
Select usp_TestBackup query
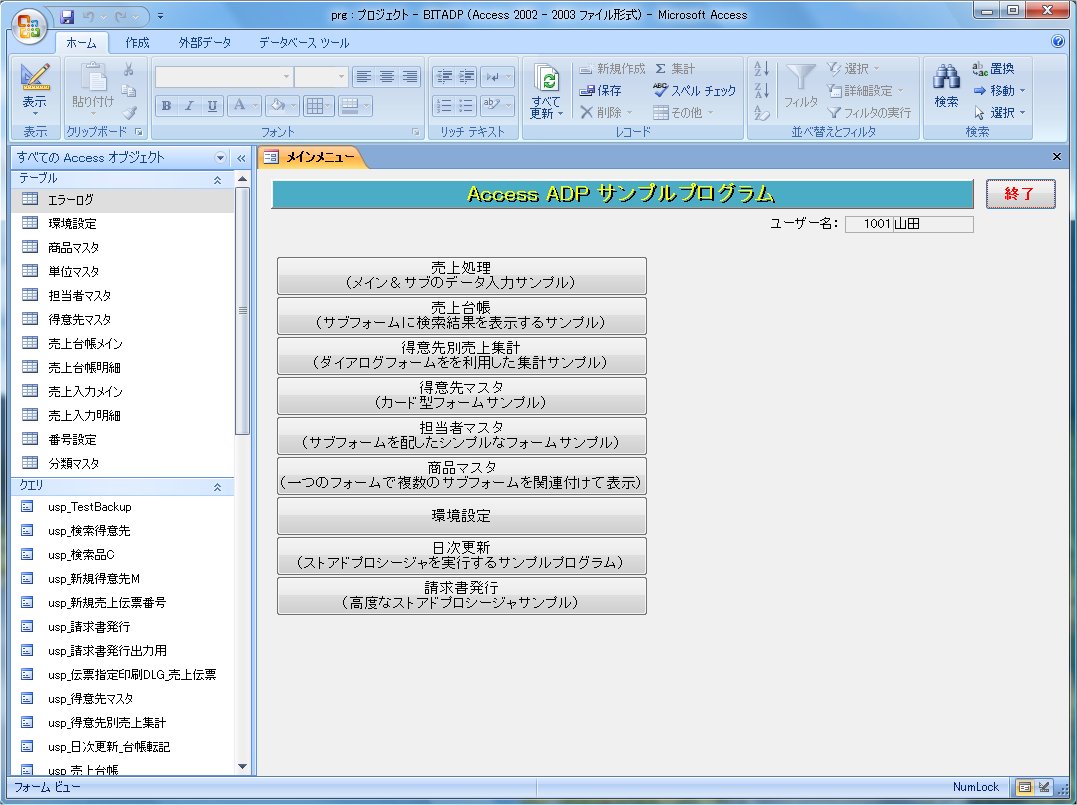pos(122,507)
